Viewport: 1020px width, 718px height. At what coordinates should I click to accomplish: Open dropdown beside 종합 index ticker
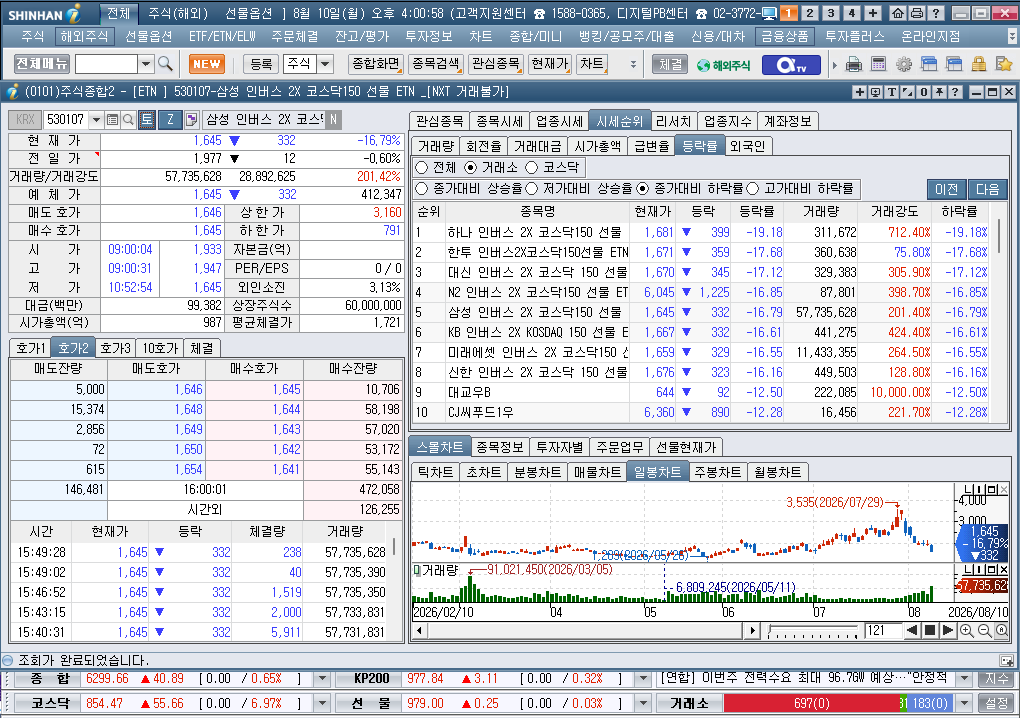[321, 679]
